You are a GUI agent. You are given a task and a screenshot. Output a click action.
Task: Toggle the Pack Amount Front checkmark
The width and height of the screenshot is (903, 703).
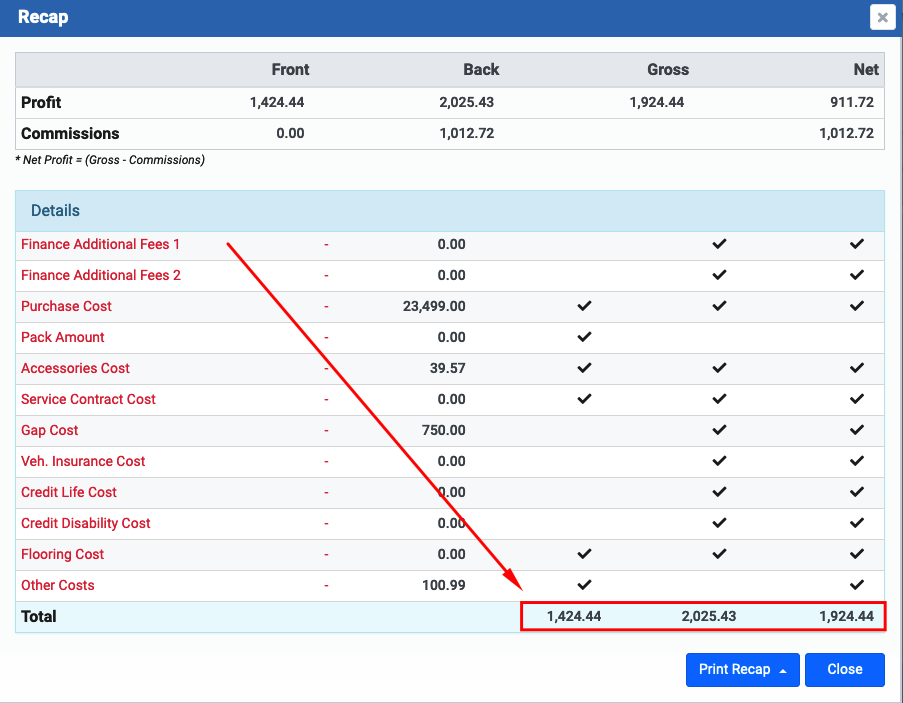(585, 337)
